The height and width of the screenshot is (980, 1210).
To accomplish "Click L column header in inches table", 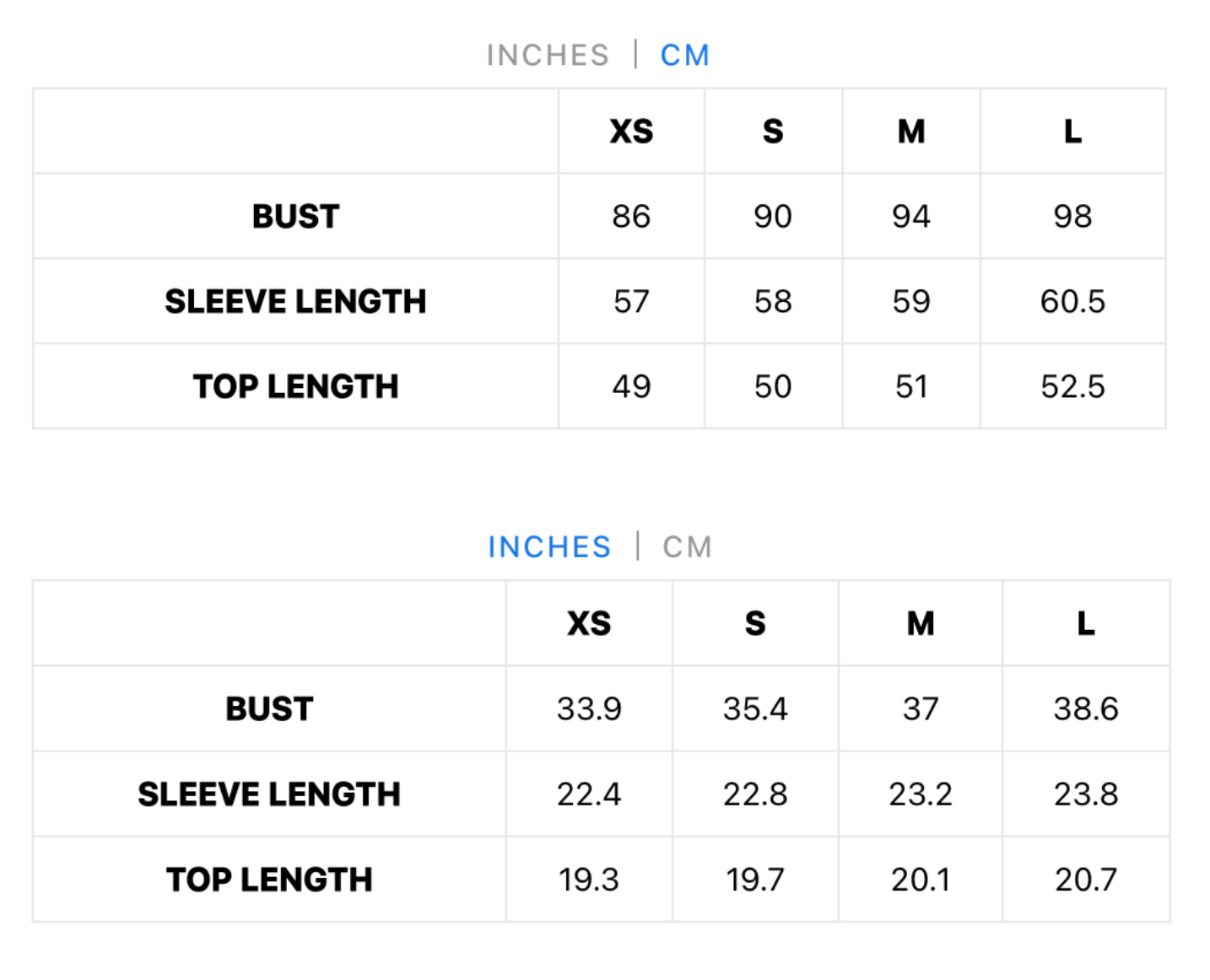I will [1085, 624].
